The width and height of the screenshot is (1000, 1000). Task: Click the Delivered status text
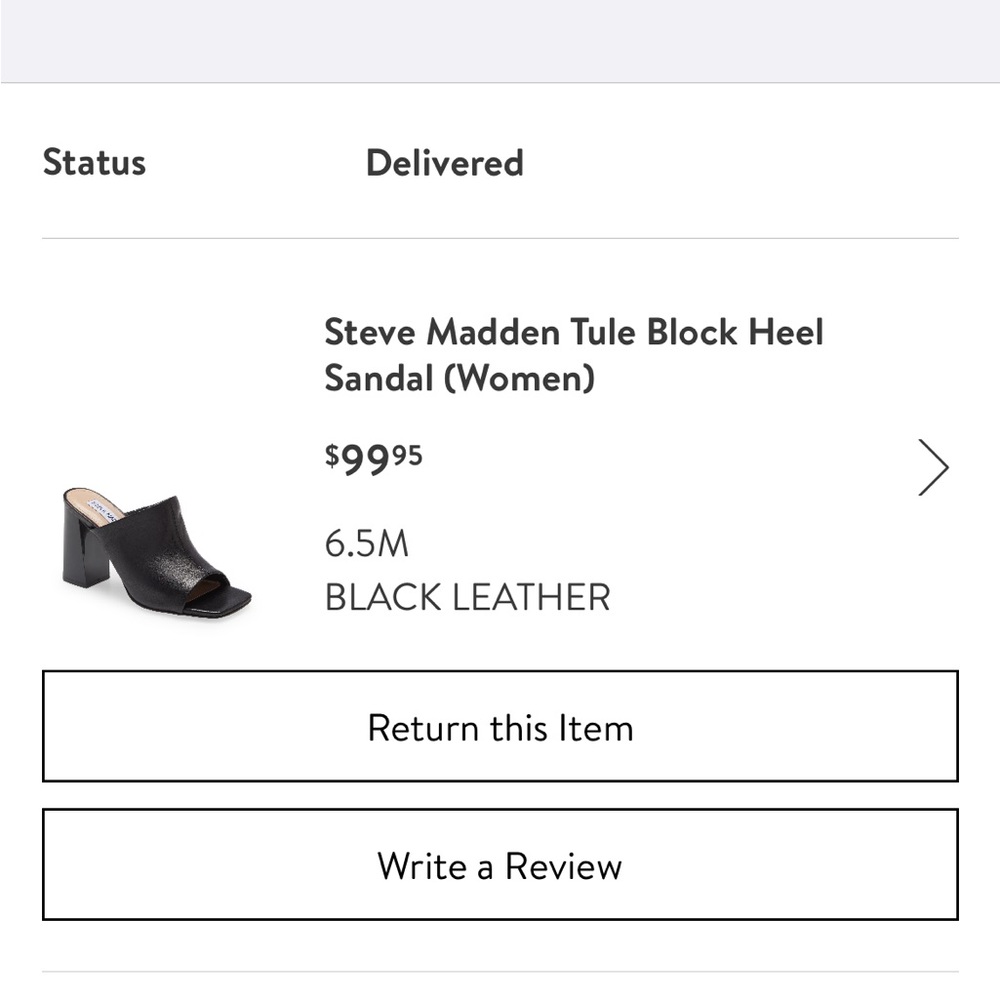pyautogui.click(x=445, y=162)
